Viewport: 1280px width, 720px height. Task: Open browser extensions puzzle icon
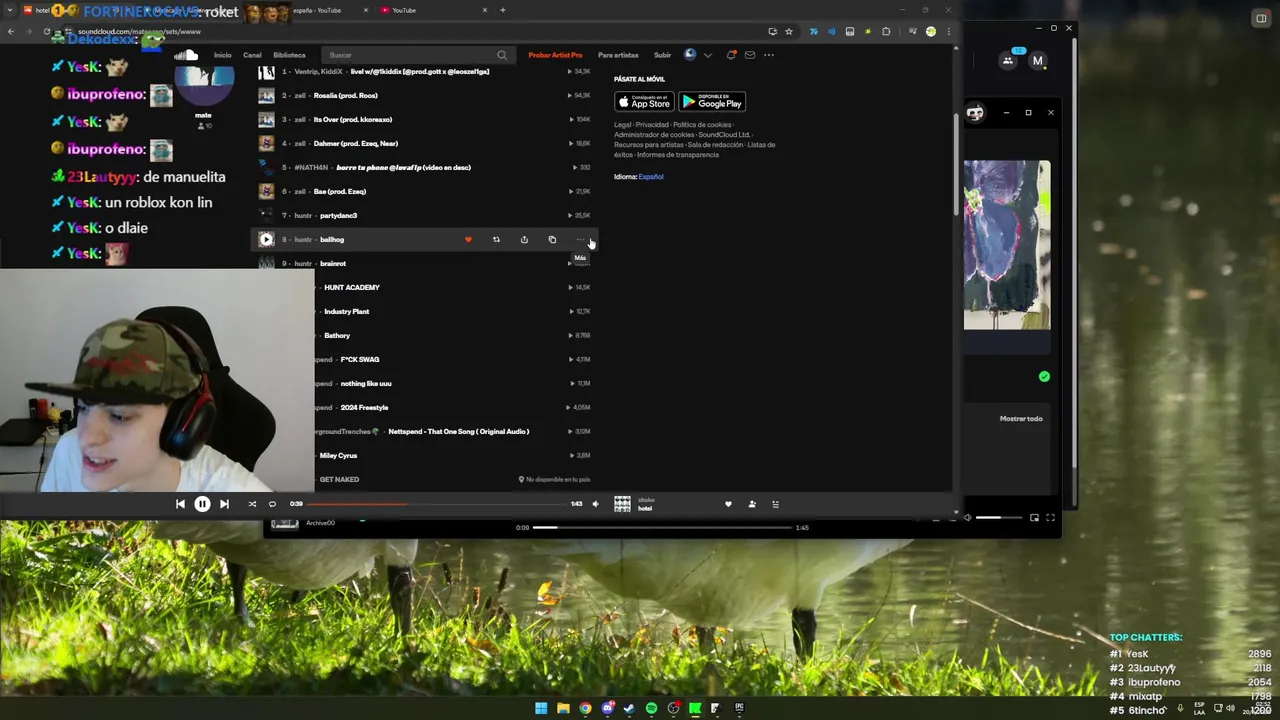pos(886,32)
